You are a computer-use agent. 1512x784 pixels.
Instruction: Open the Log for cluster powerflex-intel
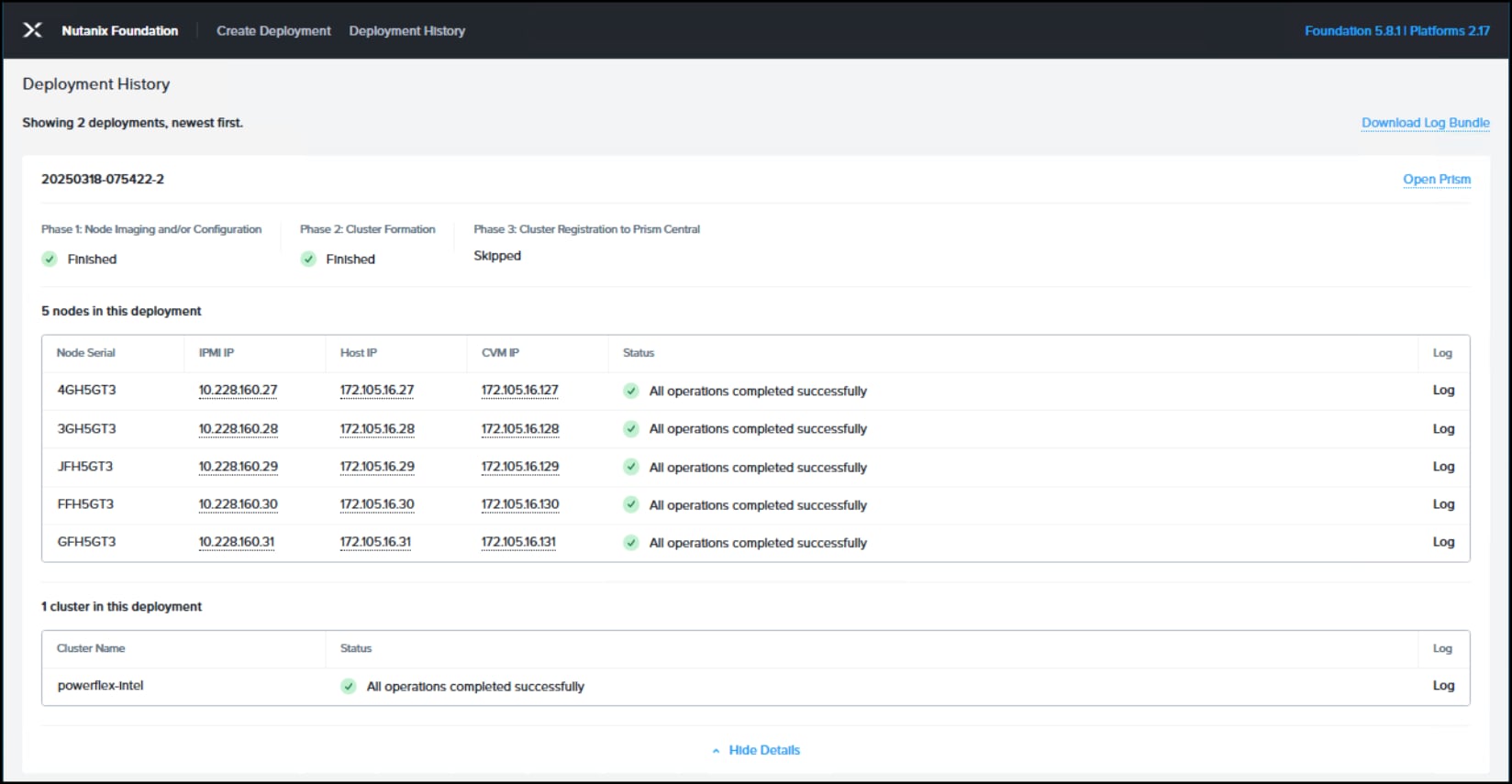1444,685
